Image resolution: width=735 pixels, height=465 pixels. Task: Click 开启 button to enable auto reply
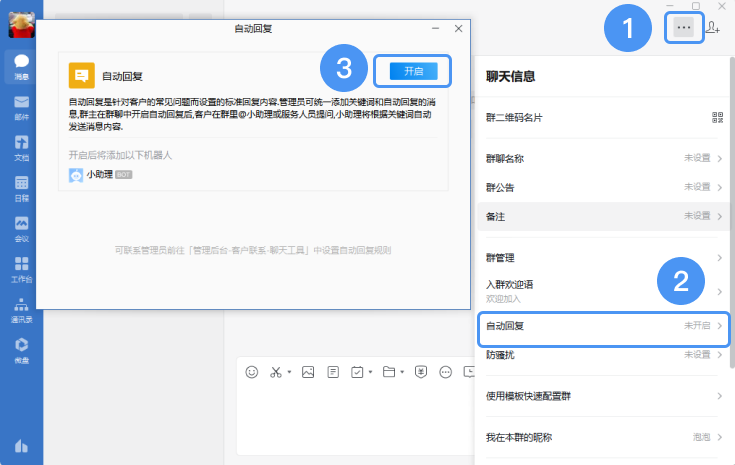[x=413, y=71]
